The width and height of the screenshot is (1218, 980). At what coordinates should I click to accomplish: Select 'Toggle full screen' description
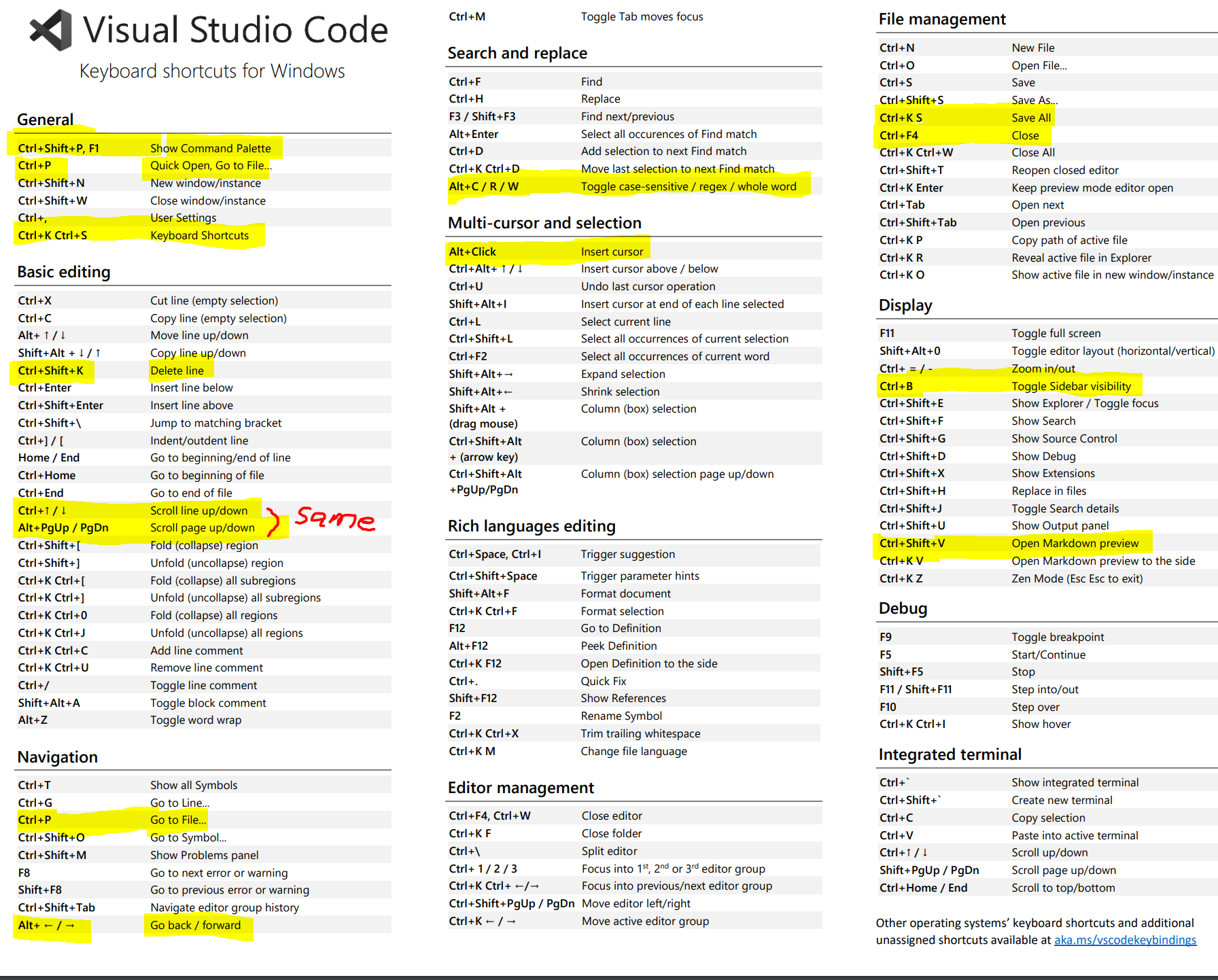[x=1056, y=333]
